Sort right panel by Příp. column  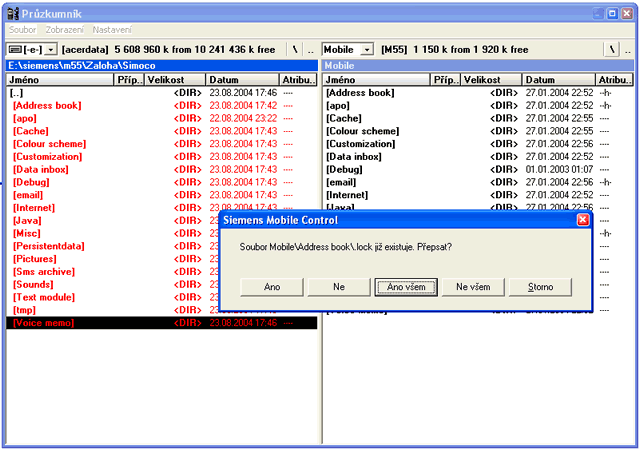(445, 80)
